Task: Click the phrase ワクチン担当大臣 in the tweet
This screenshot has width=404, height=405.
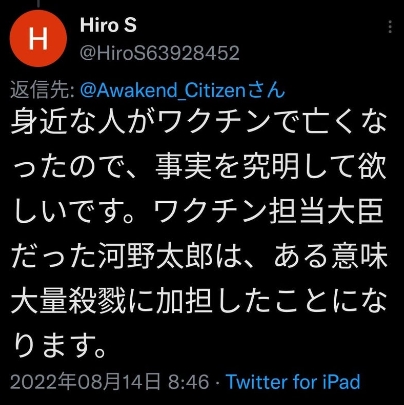Action: (x=269, y=212)
